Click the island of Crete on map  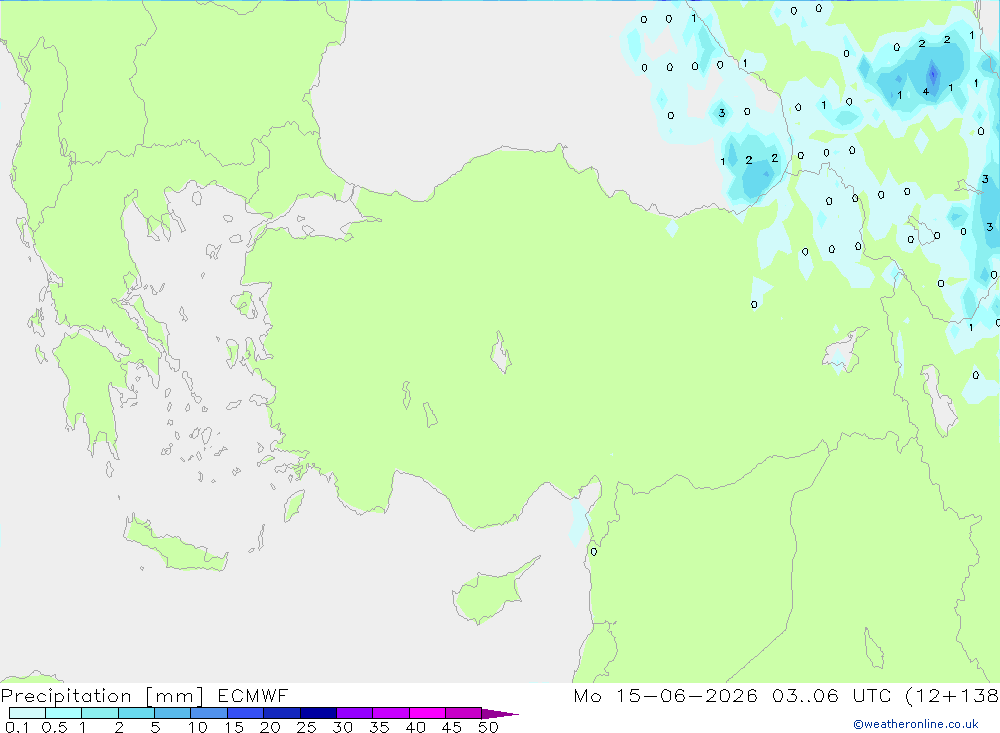click(x=173, y=545)
